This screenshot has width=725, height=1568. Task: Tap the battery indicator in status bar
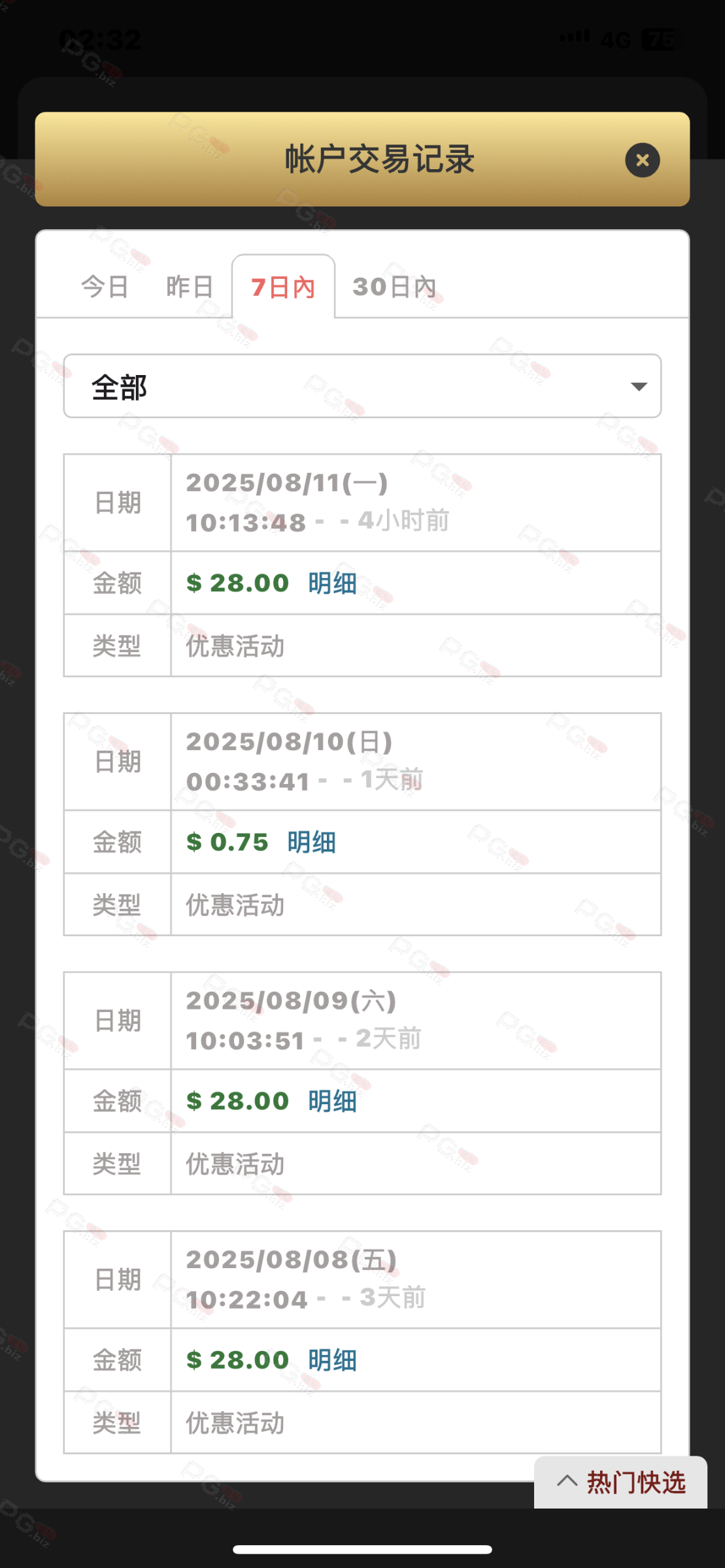click(660, 41)
